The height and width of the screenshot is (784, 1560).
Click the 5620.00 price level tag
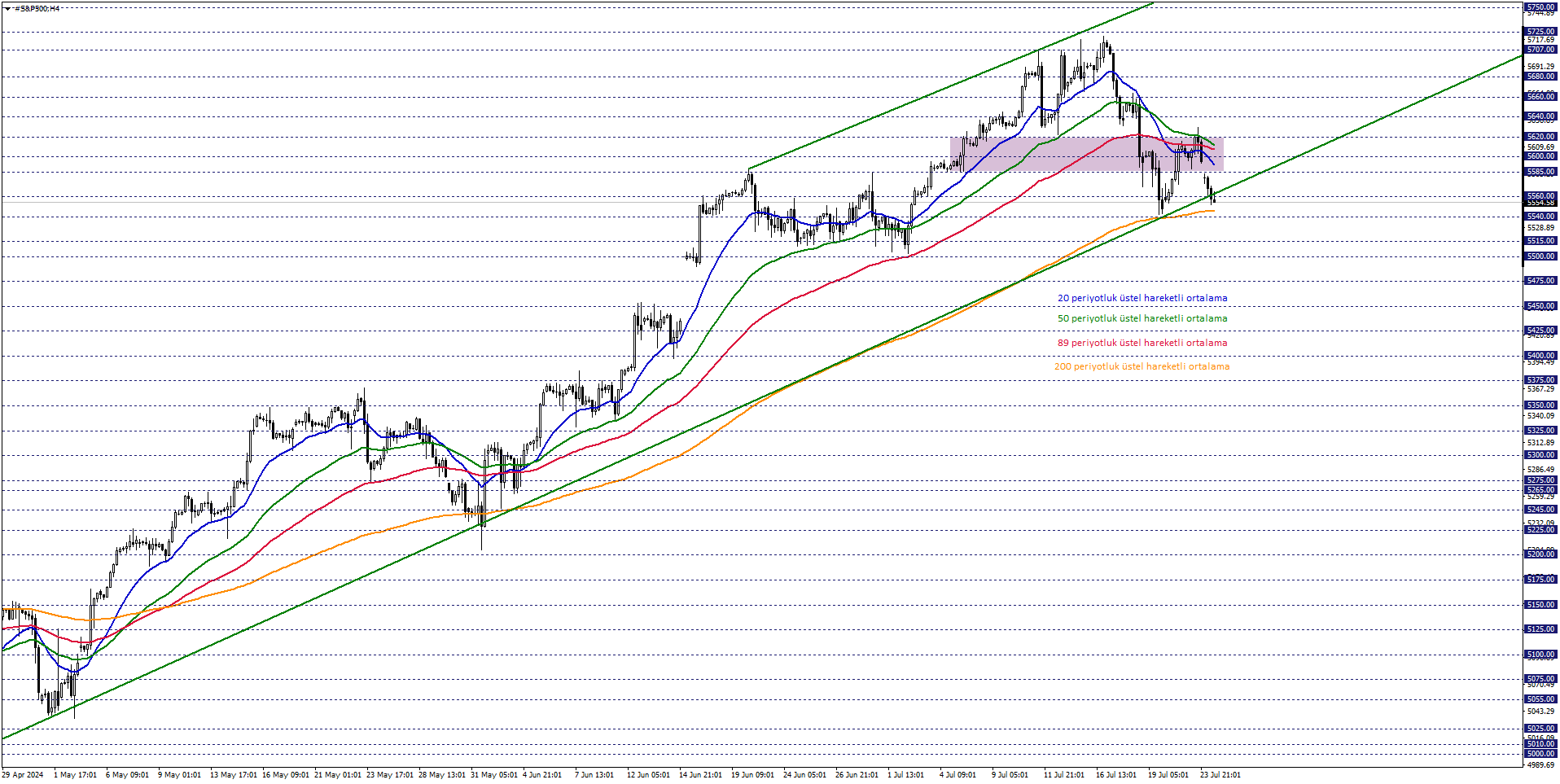[x=1540, y=137]
